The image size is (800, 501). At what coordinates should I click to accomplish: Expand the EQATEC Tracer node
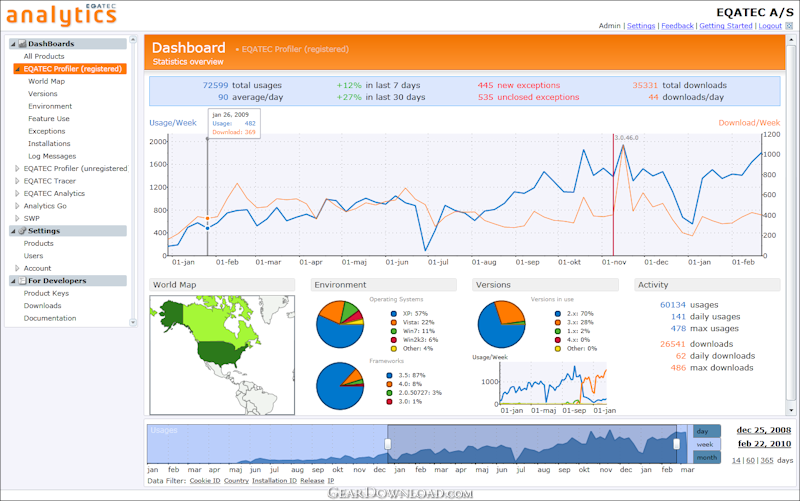tap(17, 181)
